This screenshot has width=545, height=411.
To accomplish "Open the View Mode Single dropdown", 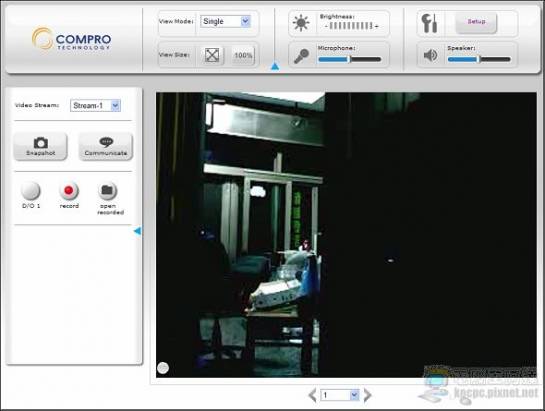I will tap(225, 22).
